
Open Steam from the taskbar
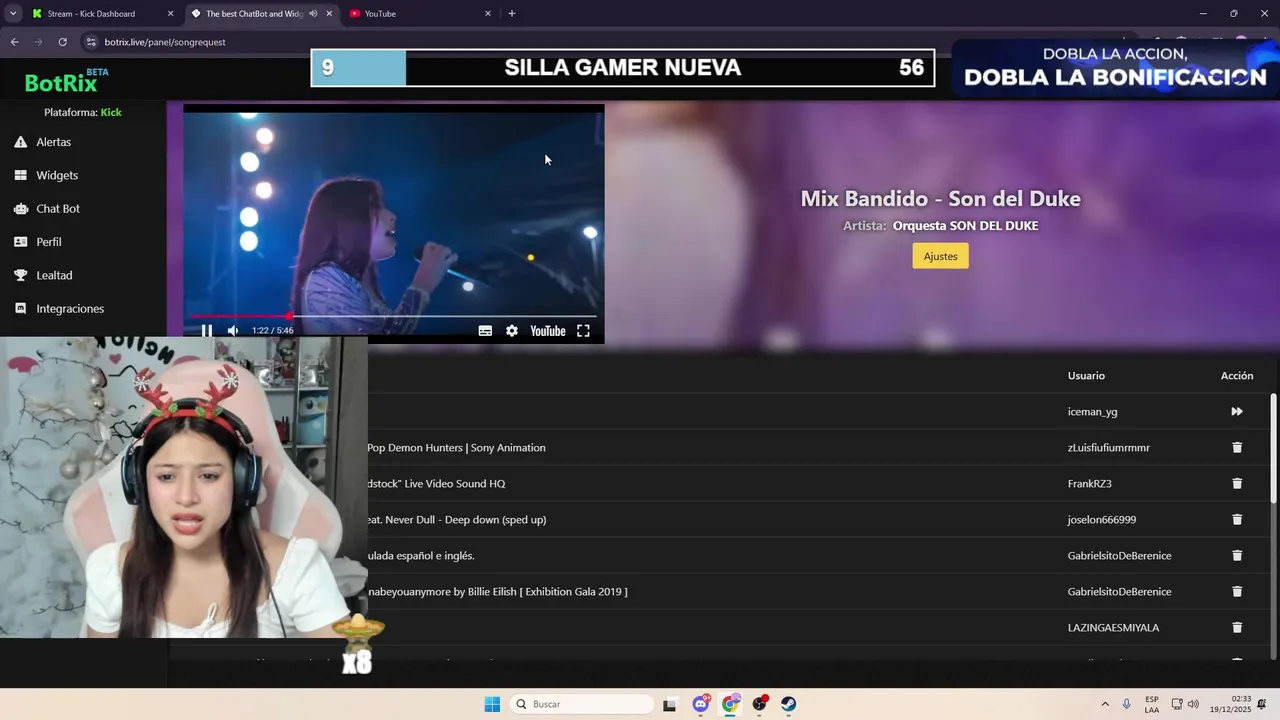click(x=789, y=704)
